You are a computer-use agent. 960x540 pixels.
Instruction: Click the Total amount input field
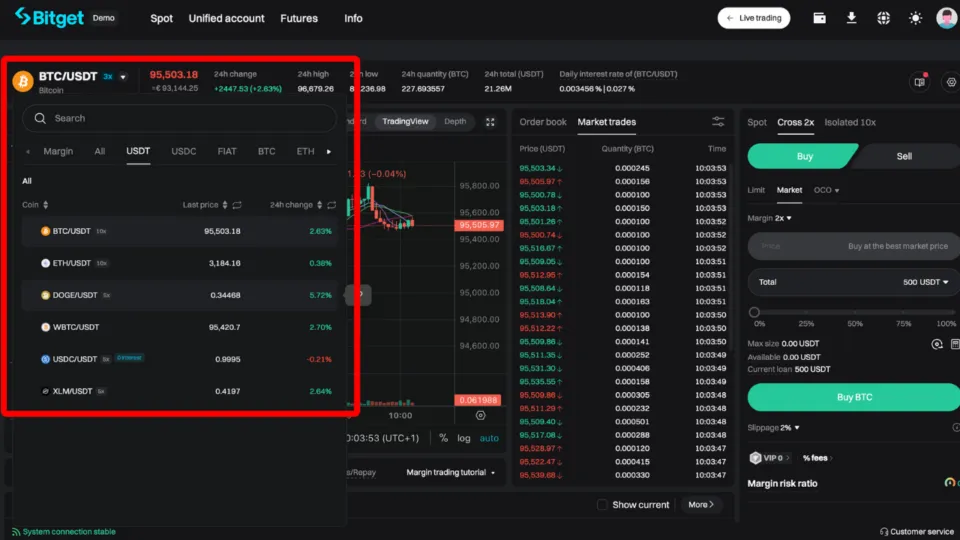tap(853, 282)
